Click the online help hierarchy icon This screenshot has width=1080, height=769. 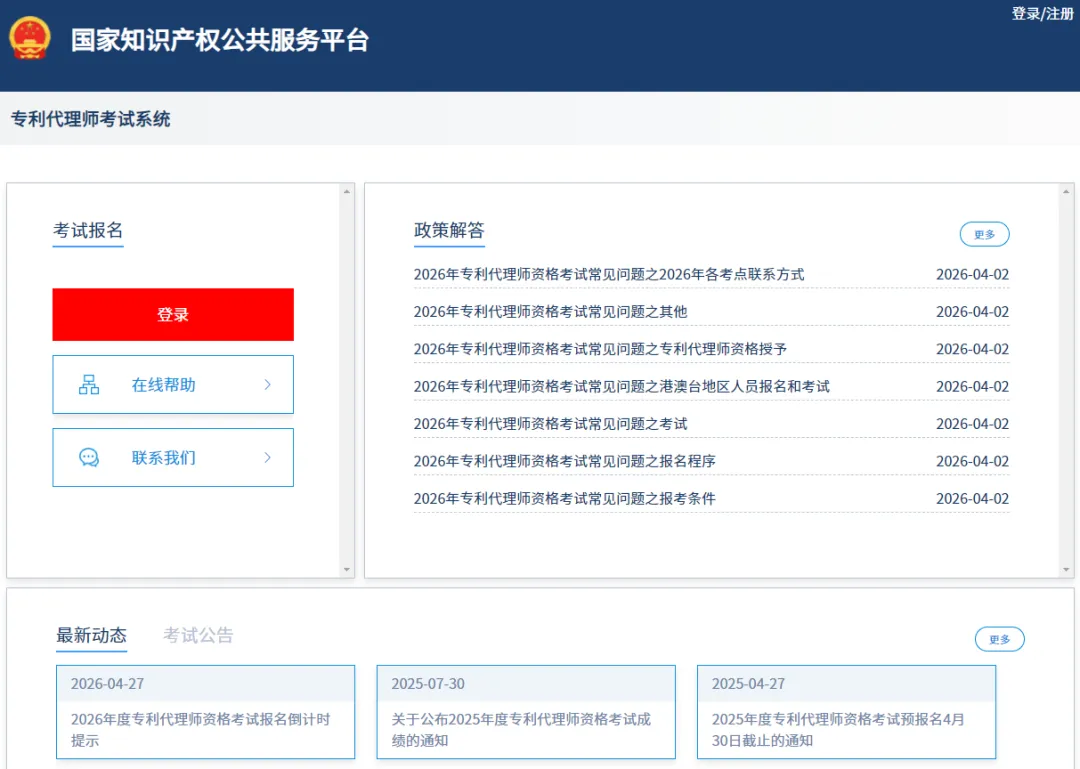(89, 384)
